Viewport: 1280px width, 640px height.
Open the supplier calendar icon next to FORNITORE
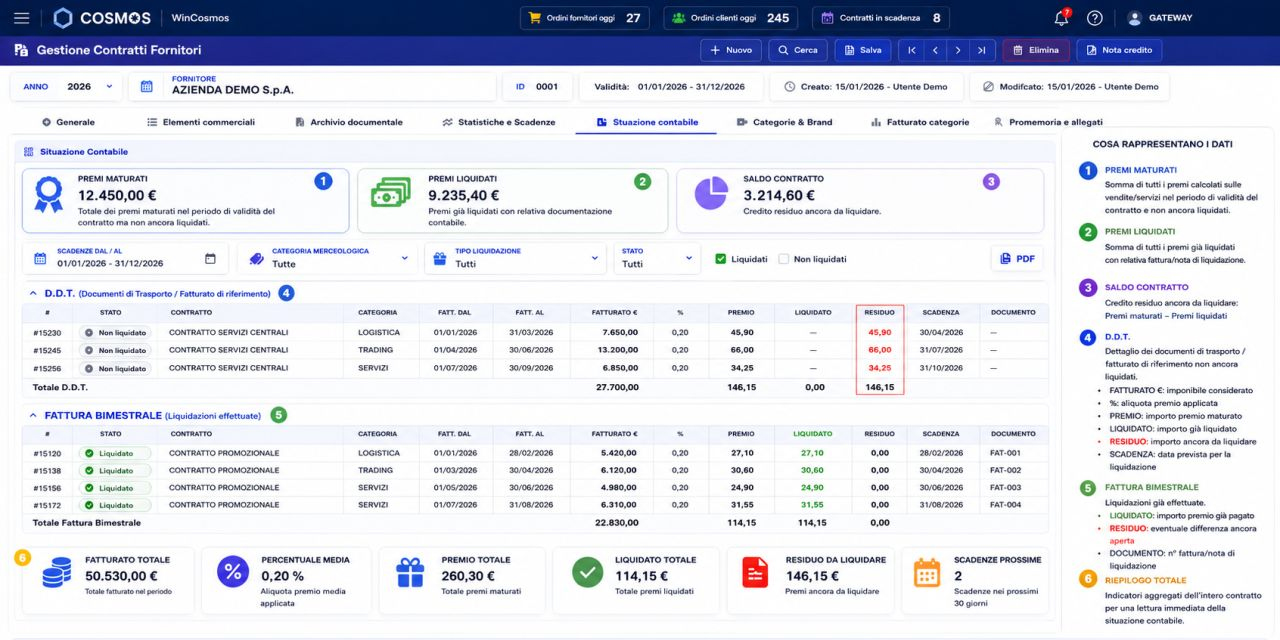(147, 87)
